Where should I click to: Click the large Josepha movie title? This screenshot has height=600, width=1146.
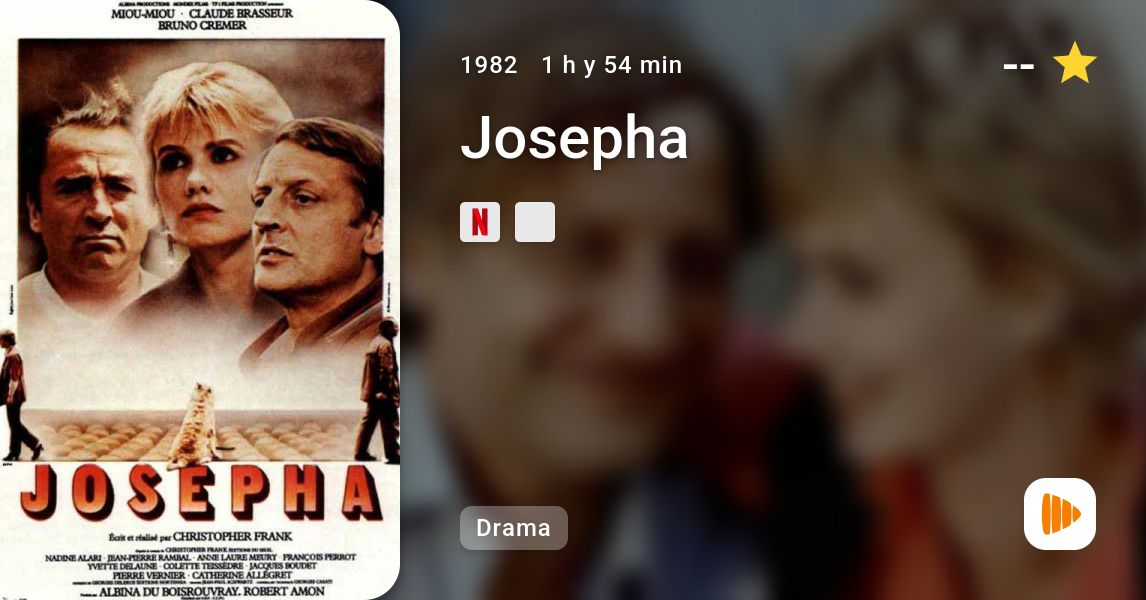click(574, 137)
